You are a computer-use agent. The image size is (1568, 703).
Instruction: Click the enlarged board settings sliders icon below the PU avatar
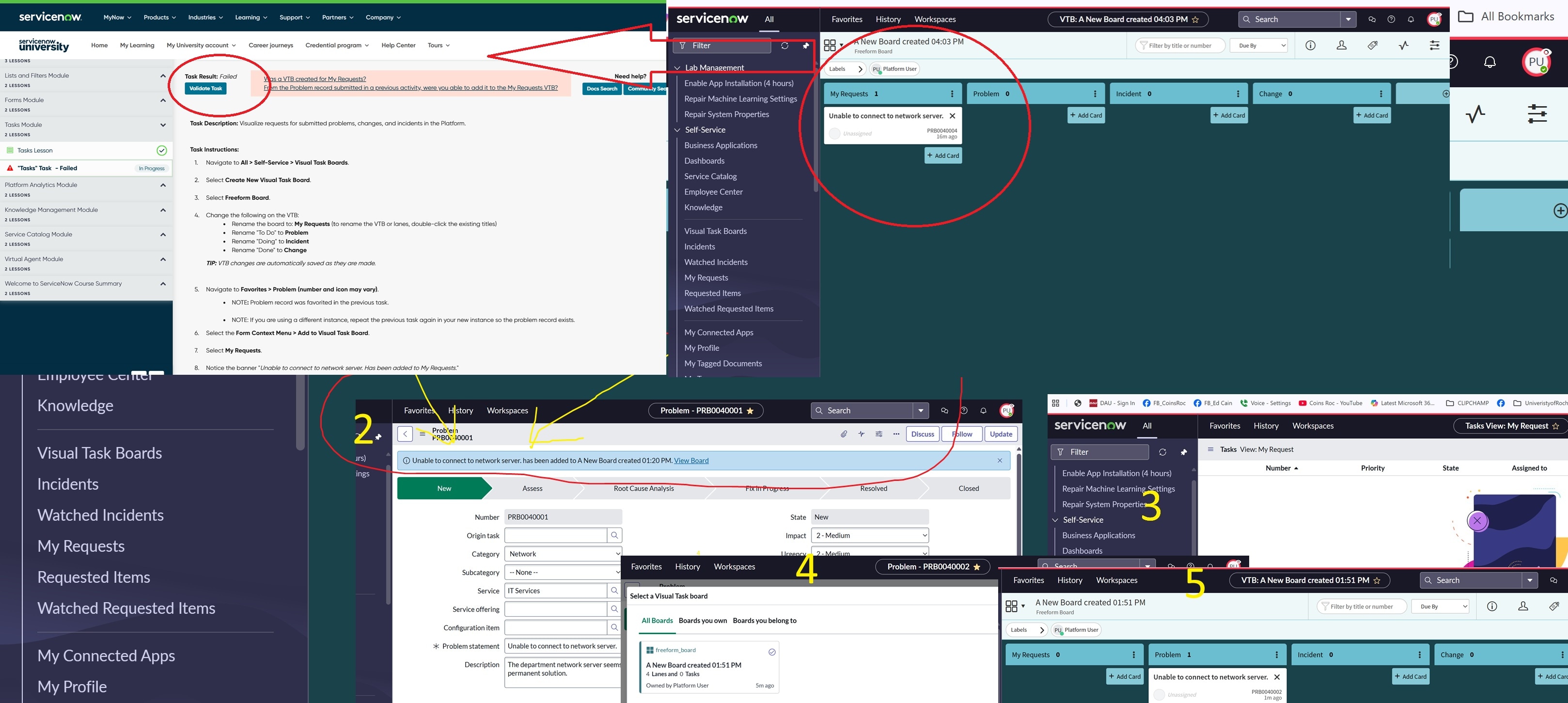(x=1537, y=114)
